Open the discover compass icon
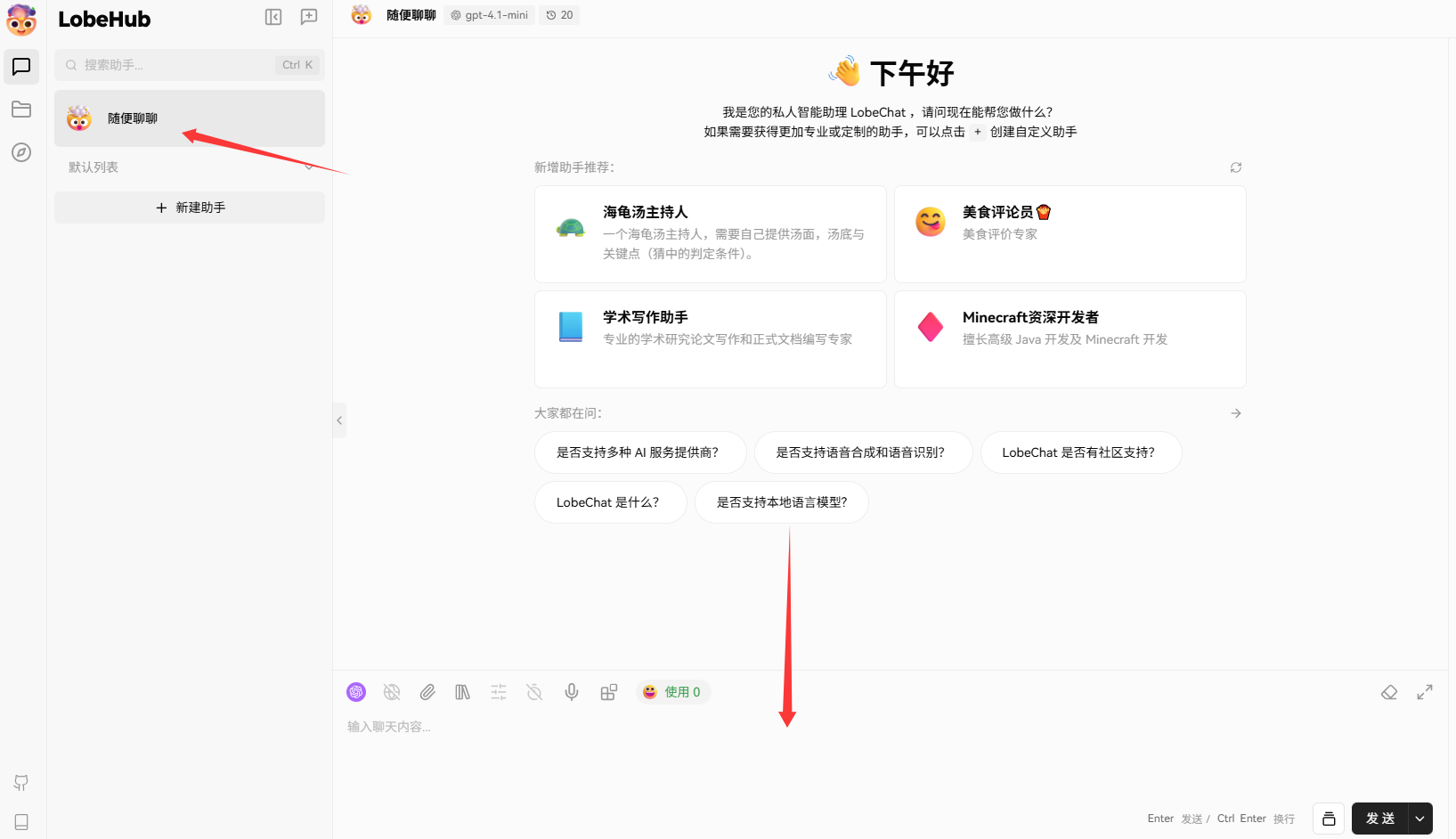The width and height of the screenshot is (1456, 839). click(x=21, y=152)
